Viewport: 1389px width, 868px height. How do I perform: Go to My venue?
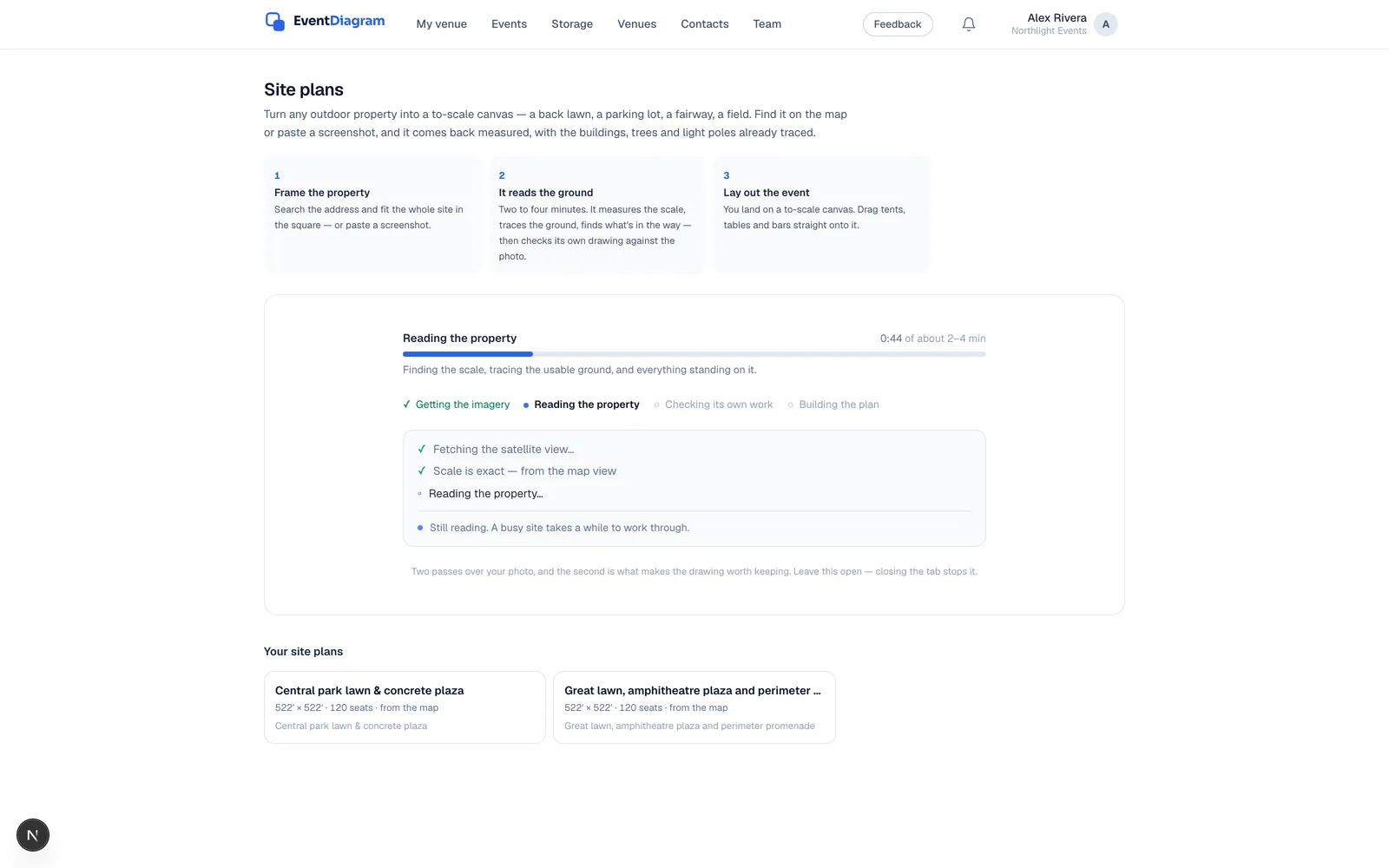click(x=441, y=24)
